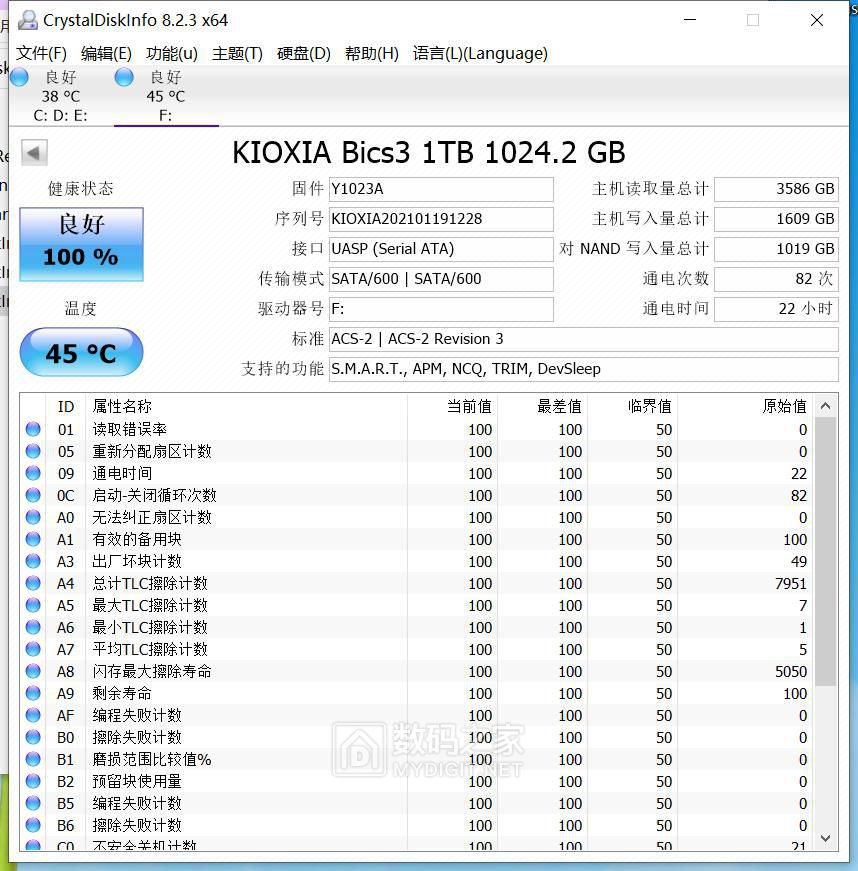Screen dimensions: 858x871
Task: Click the raw value 49 in A3 row
Action: (799, 562)
